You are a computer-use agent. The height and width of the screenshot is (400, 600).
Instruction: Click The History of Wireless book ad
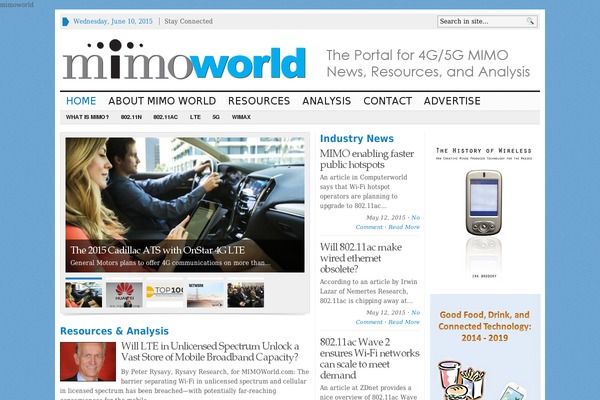coord(484,213)
